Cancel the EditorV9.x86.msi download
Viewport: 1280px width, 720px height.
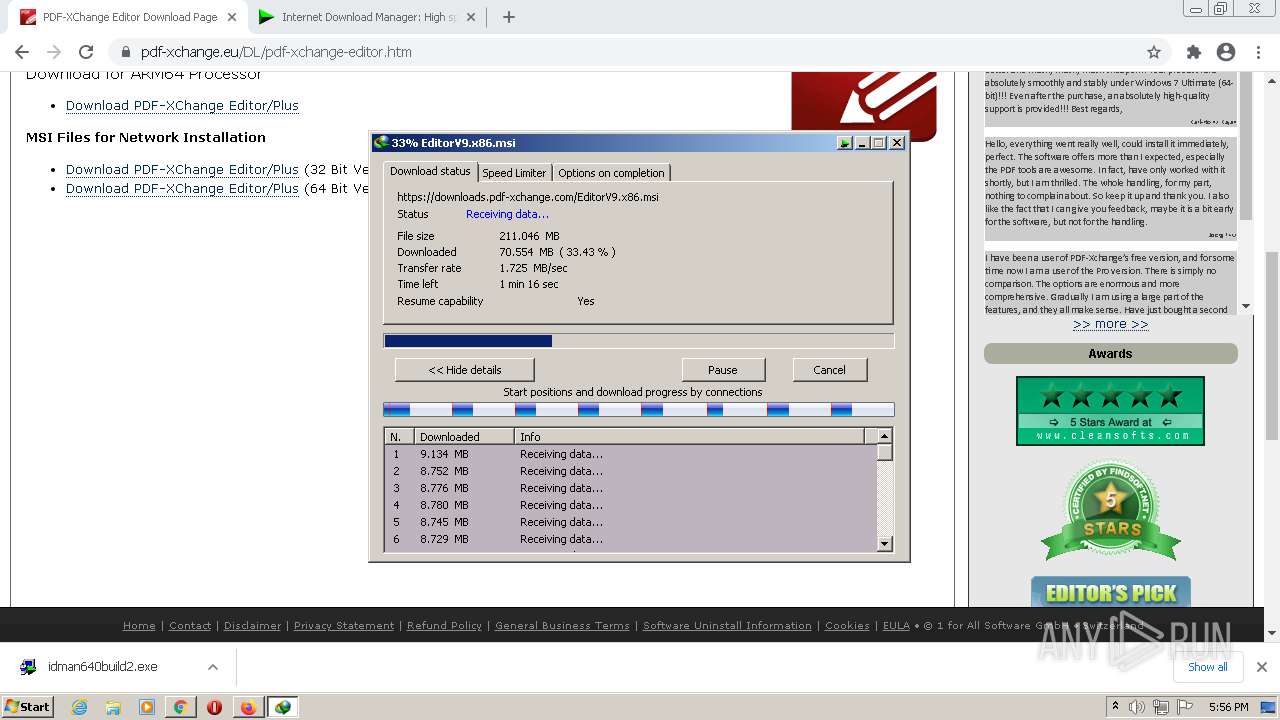pyautogui.click(x=829, y=370)
